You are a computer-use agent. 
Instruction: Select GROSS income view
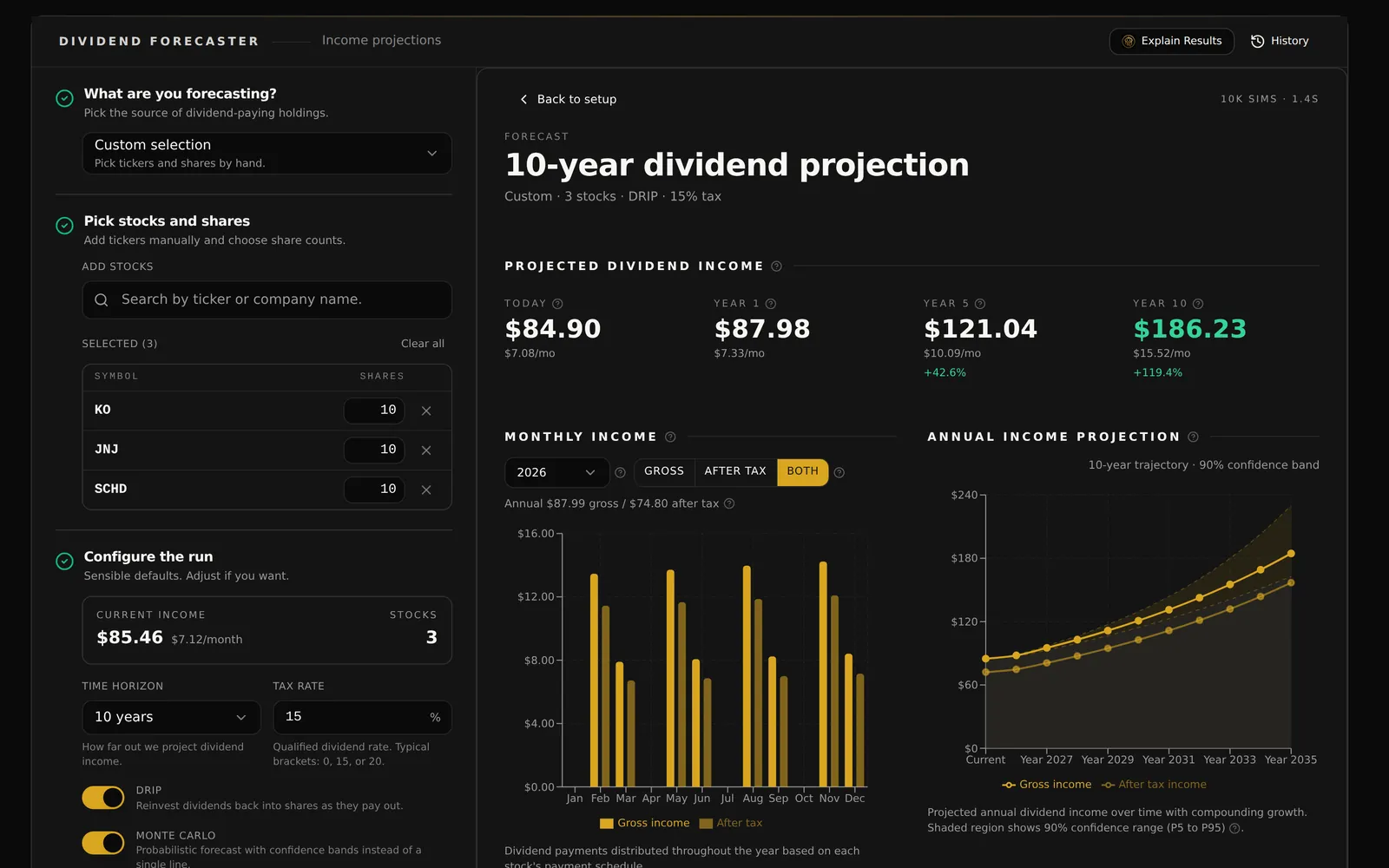664,471
